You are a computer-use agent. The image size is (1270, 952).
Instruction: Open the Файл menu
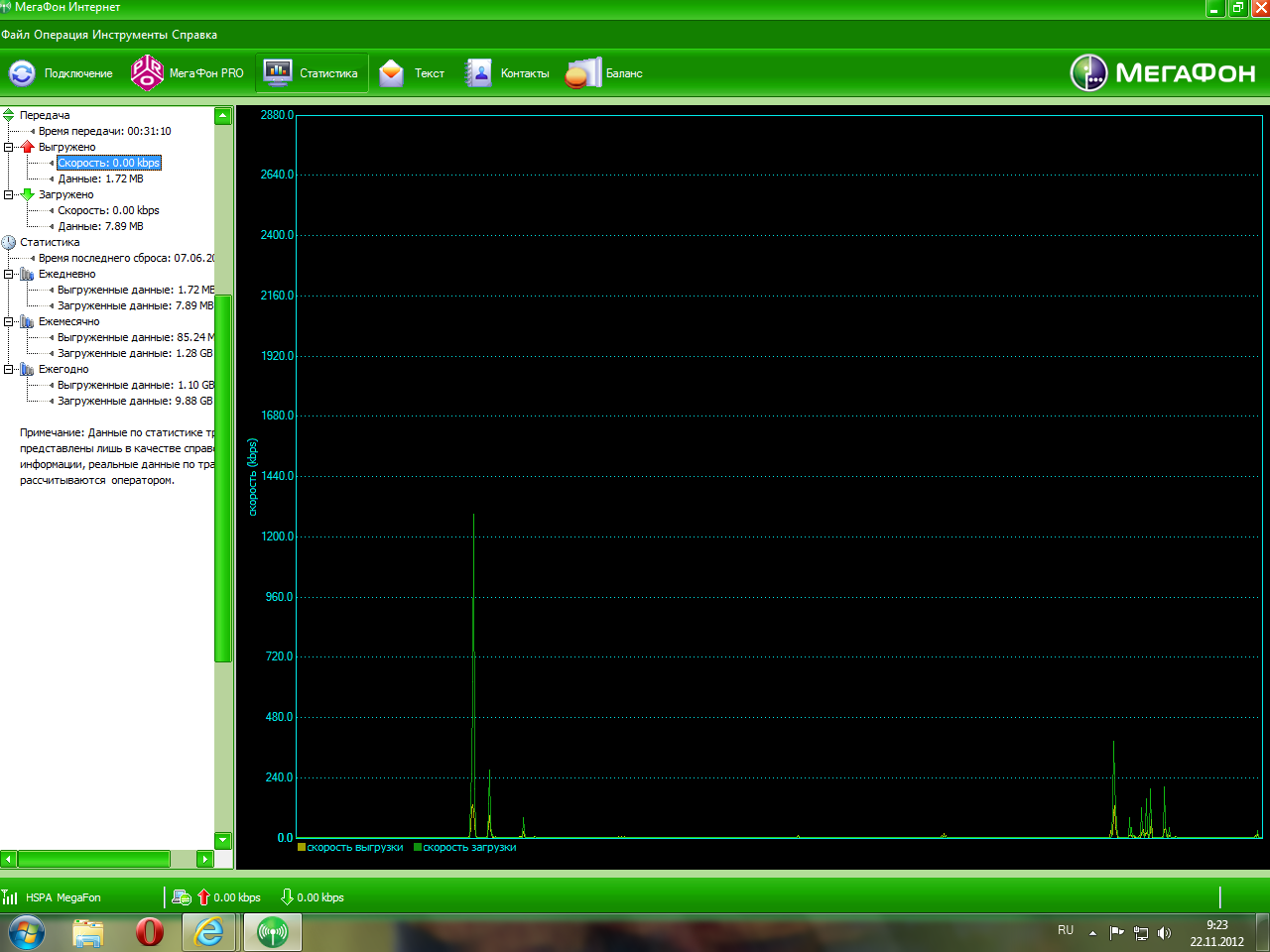15,35
